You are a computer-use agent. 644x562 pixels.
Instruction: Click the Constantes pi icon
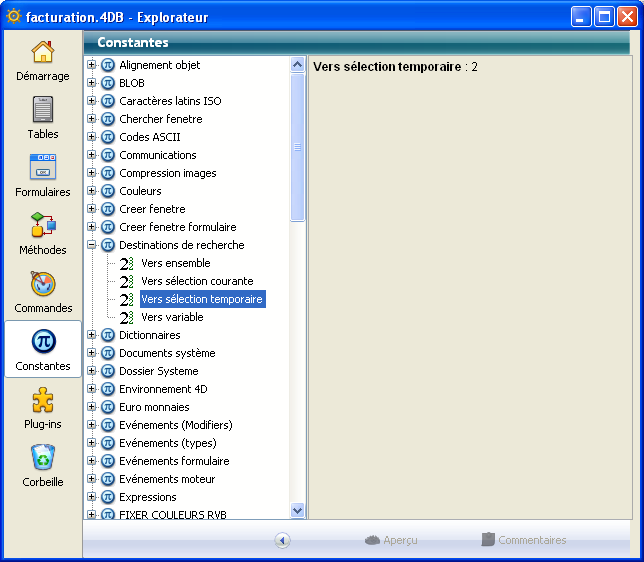(x=43, y=342)
